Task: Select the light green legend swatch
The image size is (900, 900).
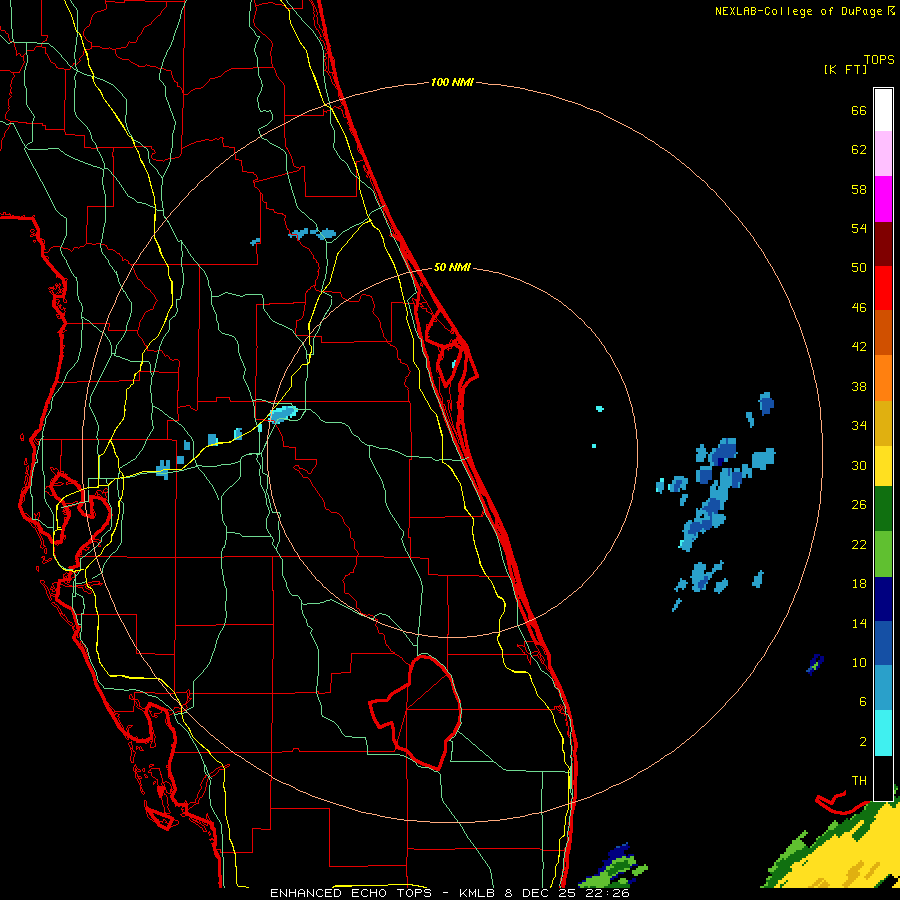Action: coord(883,554)
